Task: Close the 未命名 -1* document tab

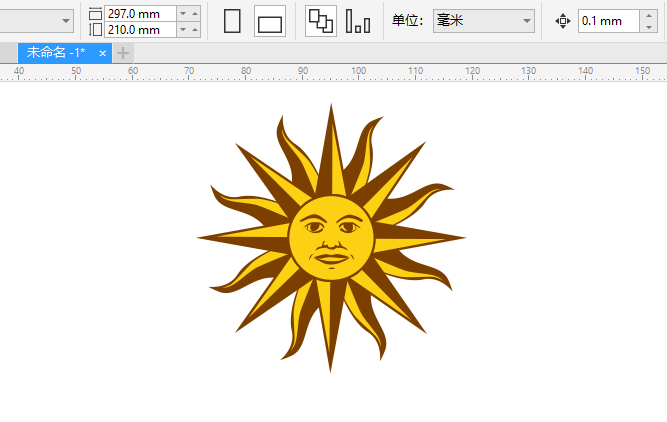Action: (102, 53)
